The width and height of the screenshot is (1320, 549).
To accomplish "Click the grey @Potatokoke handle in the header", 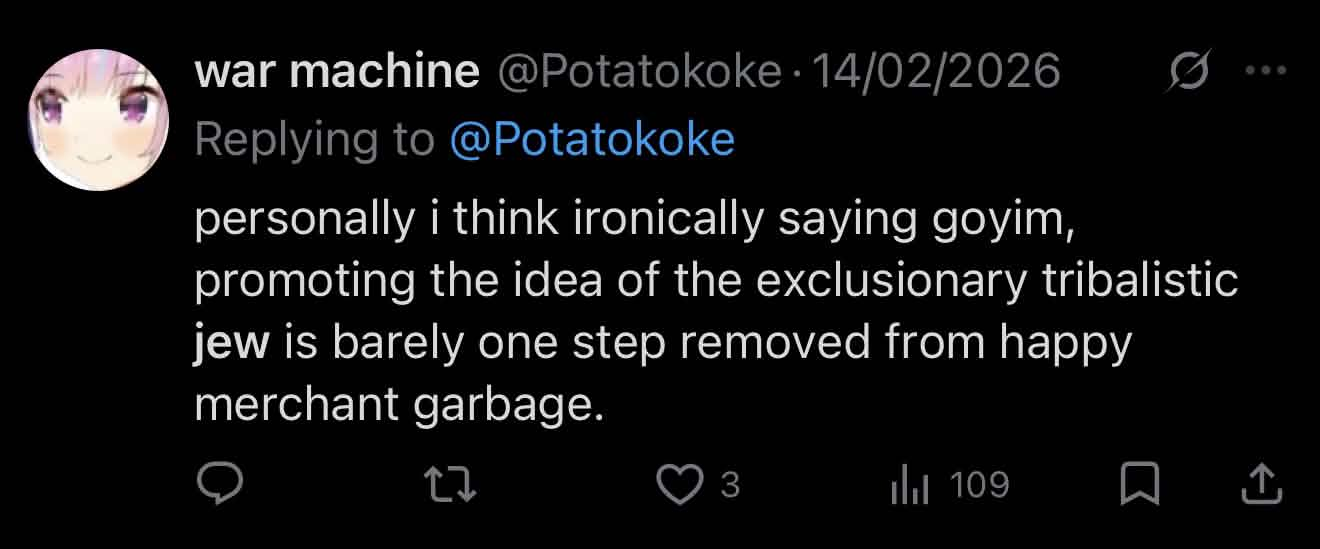I will coord(639,72).
